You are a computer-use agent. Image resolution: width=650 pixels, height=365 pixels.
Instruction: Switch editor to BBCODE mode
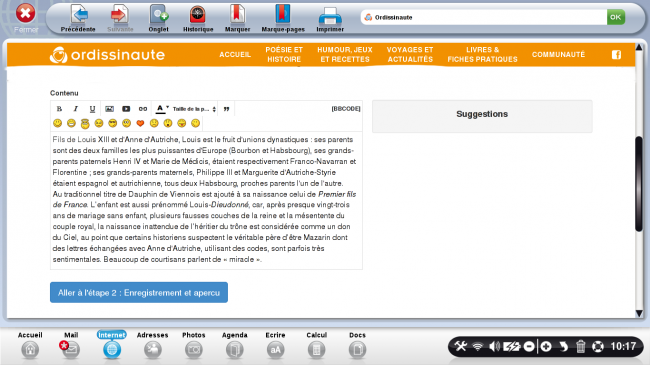pyautogui.click(x=346, y=109)
